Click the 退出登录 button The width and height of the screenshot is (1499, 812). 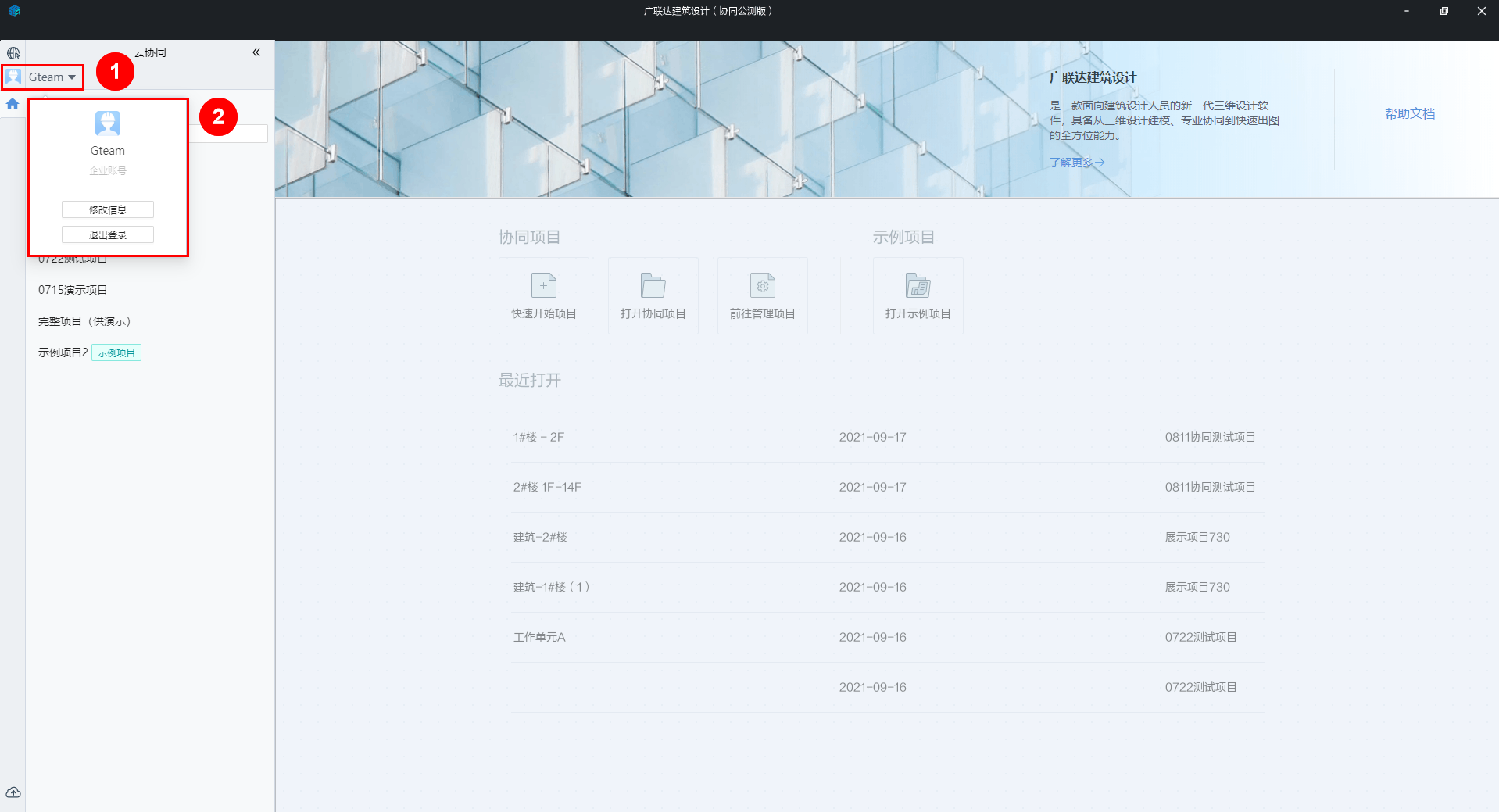click(108, 234)
